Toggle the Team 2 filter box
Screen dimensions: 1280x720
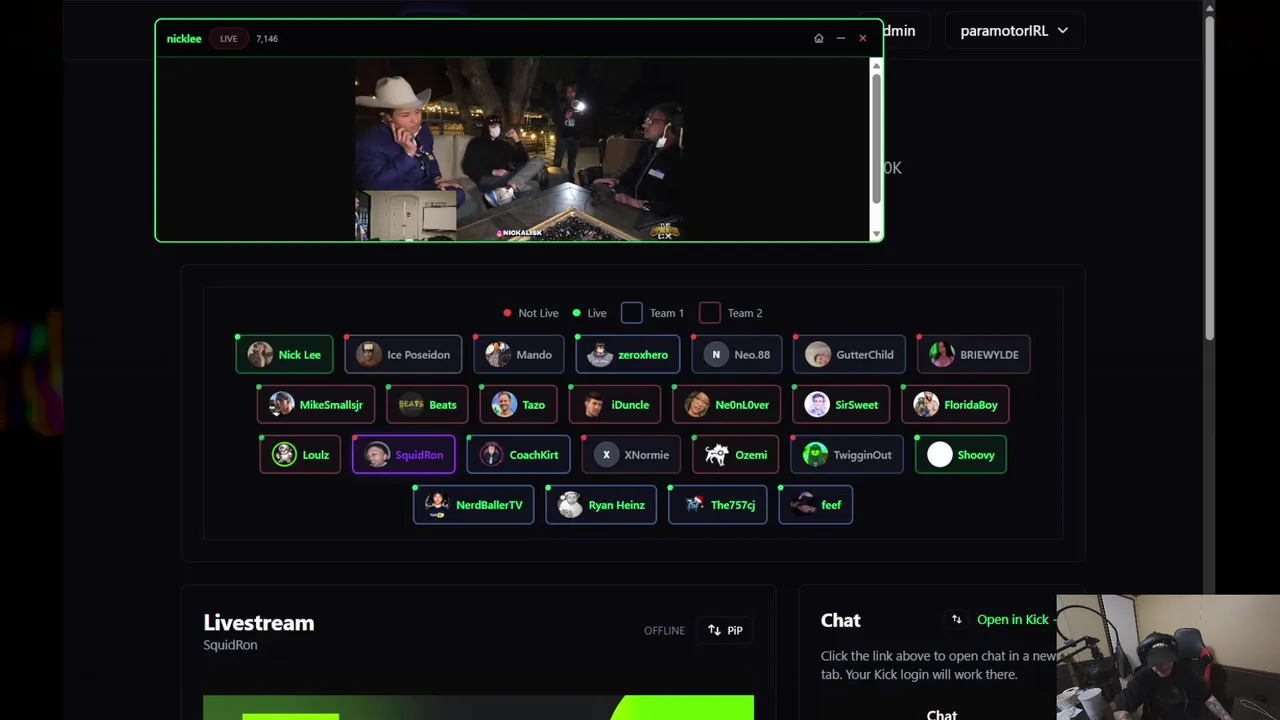click(x=710, y=313)
